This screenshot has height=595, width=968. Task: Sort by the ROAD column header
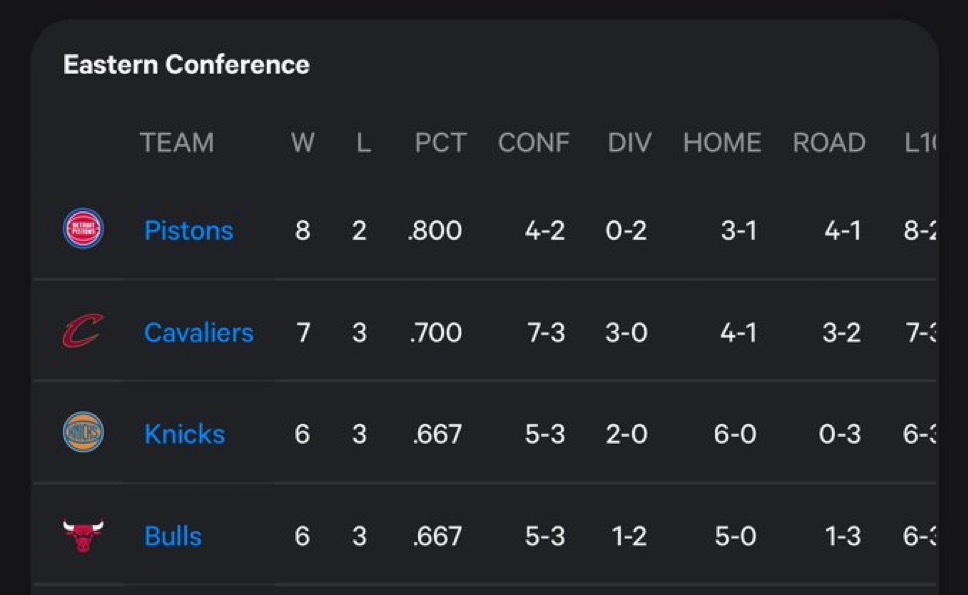tap(829, 143)
